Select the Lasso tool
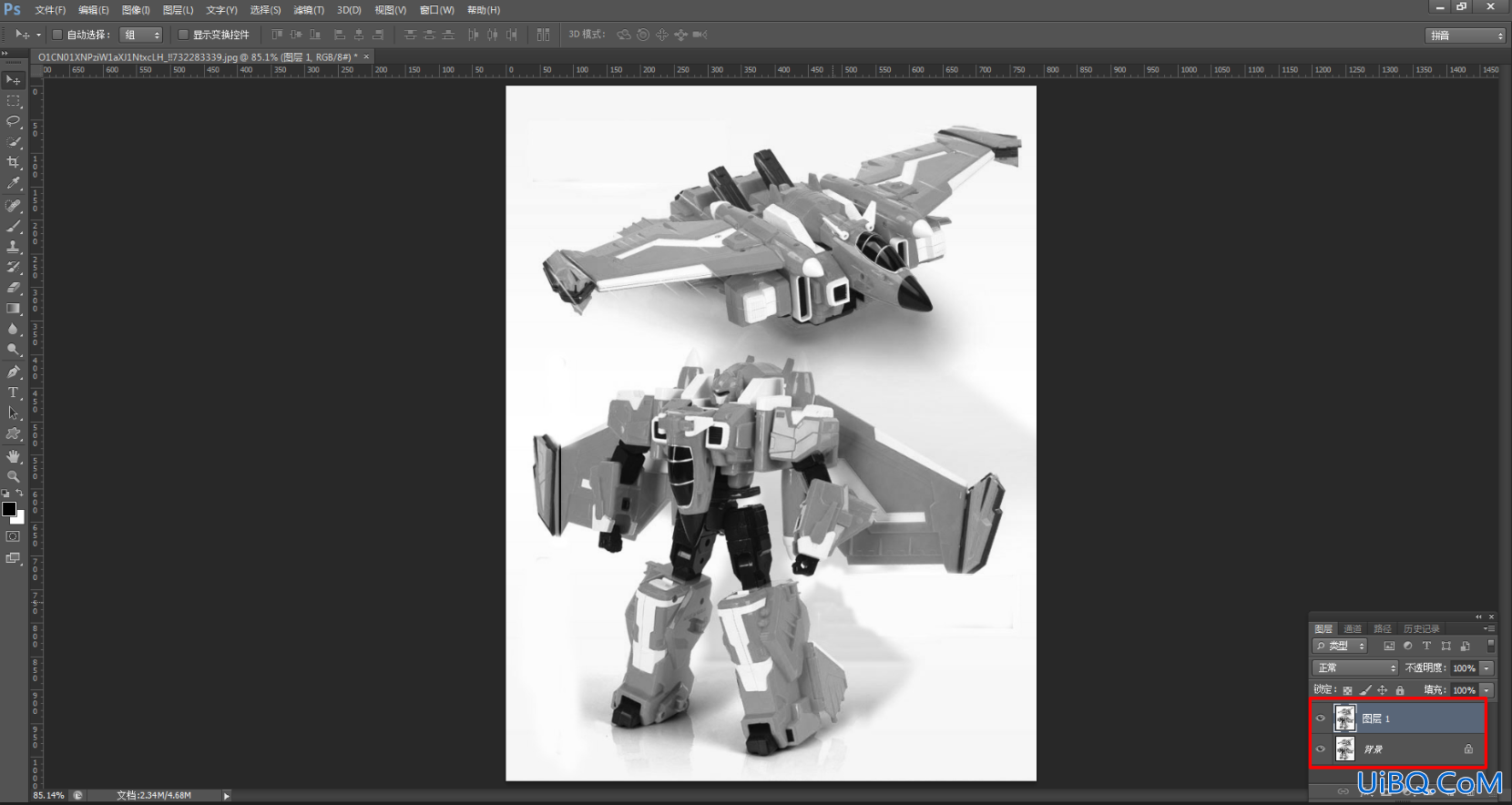Image resolution: width=1512 pixels, height=805 pixels. [13, 121]
